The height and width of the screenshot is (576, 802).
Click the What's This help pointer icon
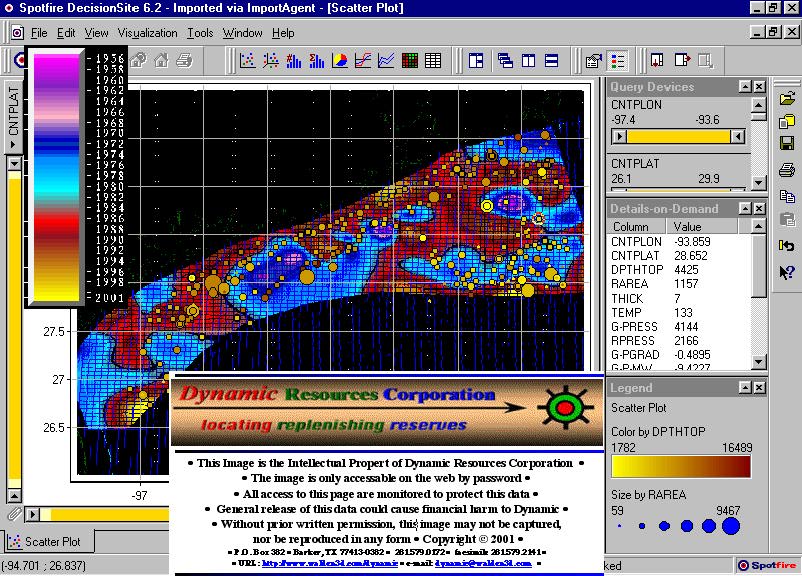pos(786,272)
